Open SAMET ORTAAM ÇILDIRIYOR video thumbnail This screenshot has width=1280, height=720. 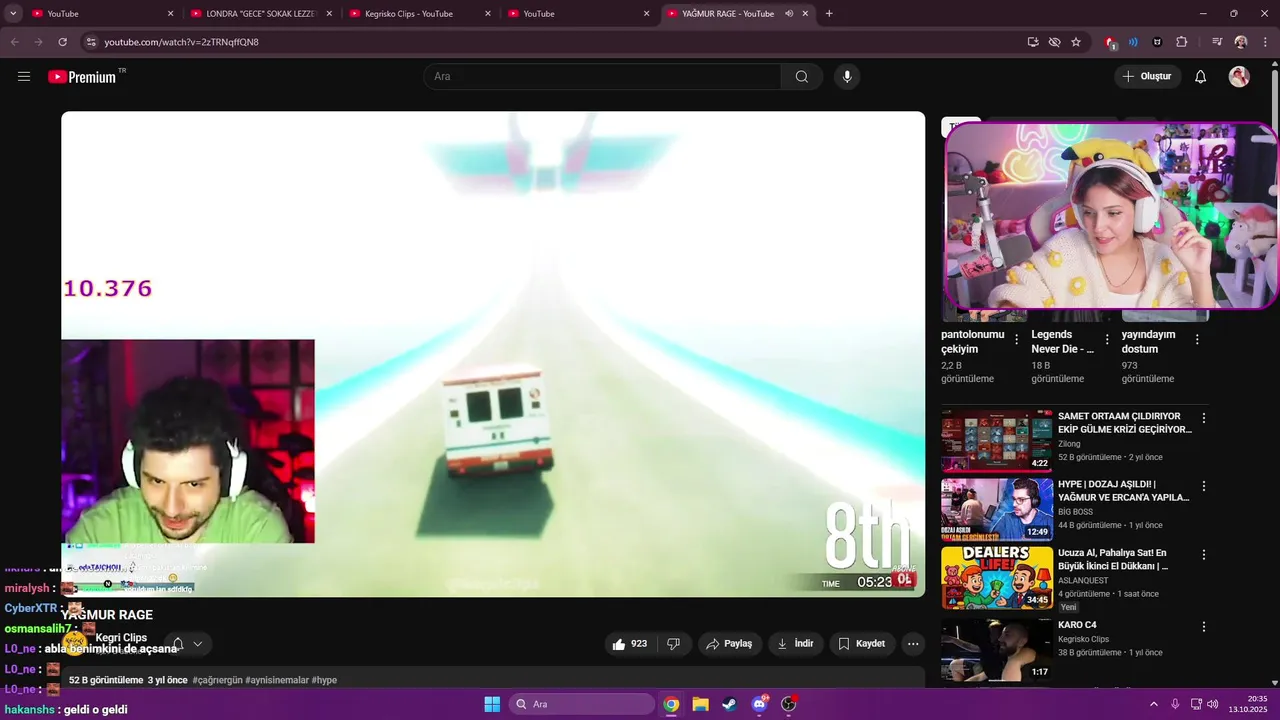point(997,440)
